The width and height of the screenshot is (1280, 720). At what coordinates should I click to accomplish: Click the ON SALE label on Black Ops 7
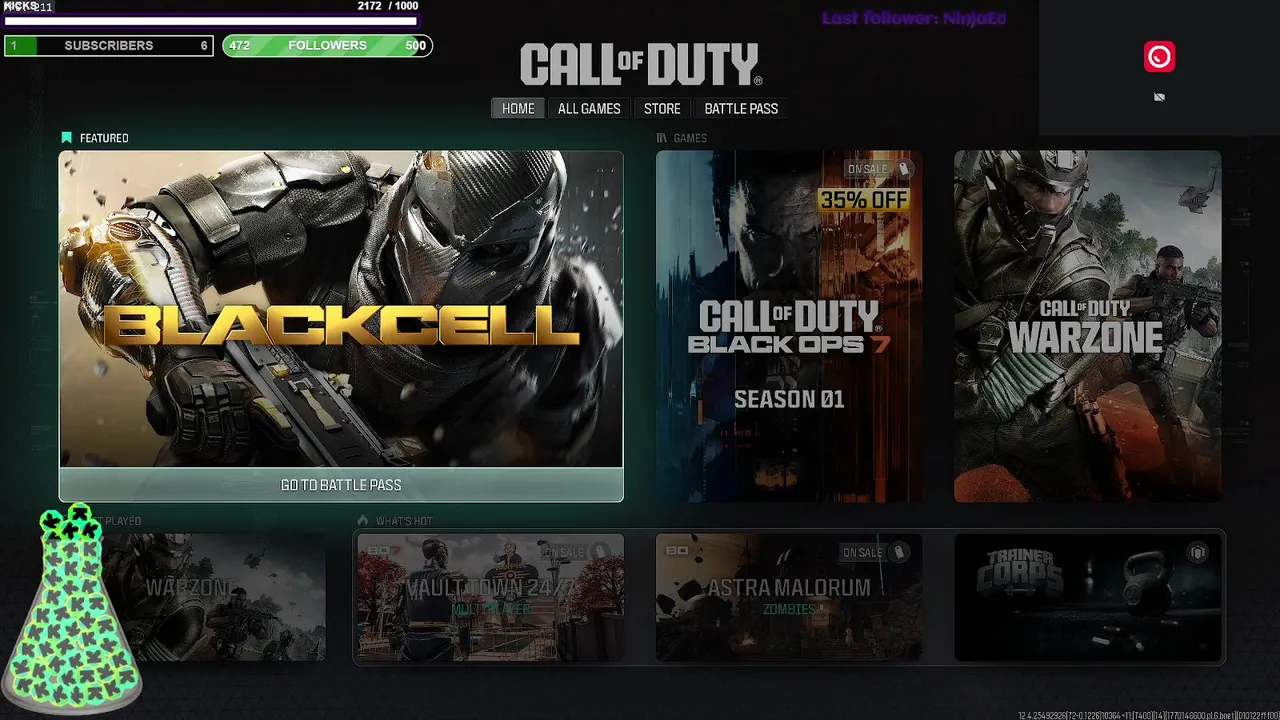tap(867, 169)
